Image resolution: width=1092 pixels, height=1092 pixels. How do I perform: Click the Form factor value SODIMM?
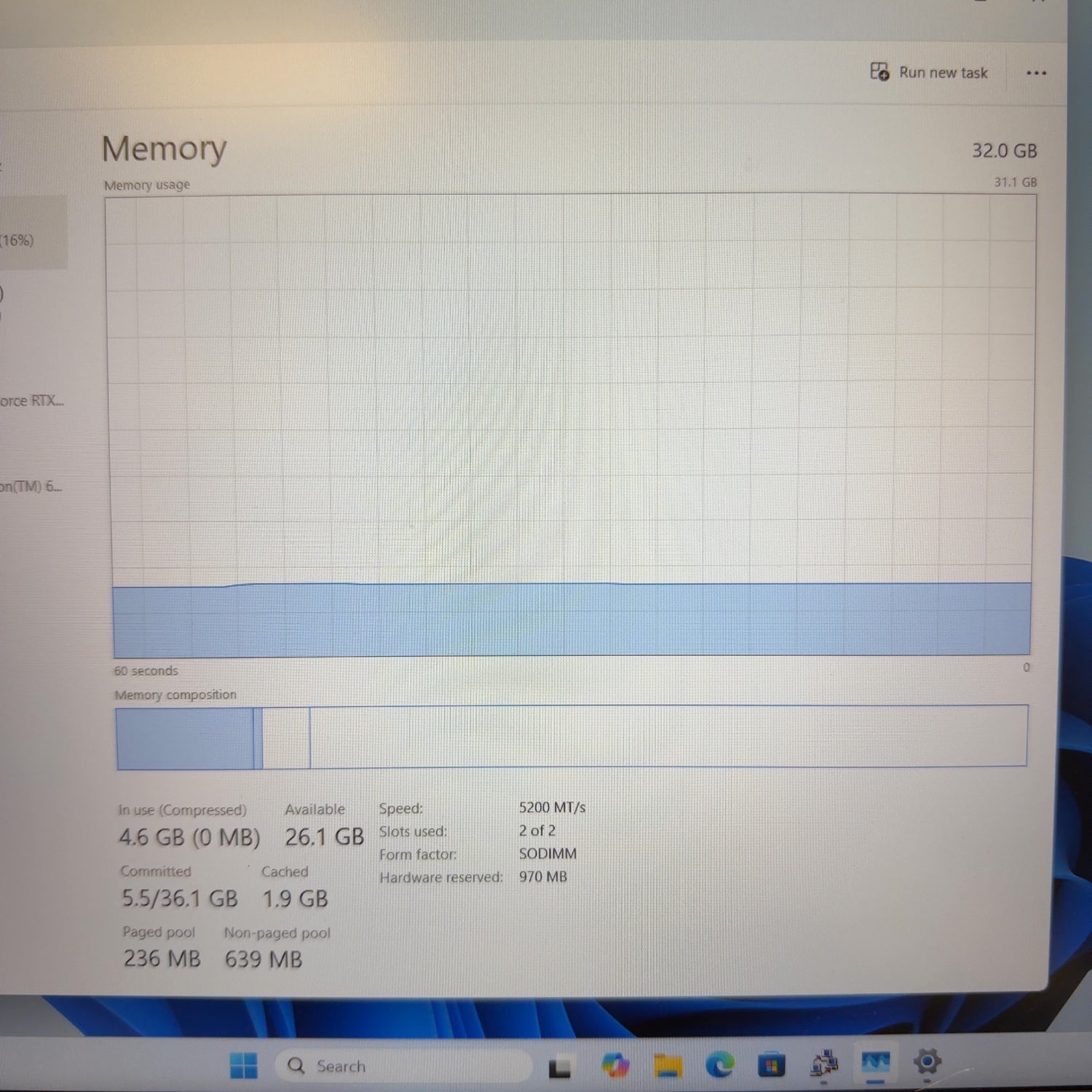548,854
